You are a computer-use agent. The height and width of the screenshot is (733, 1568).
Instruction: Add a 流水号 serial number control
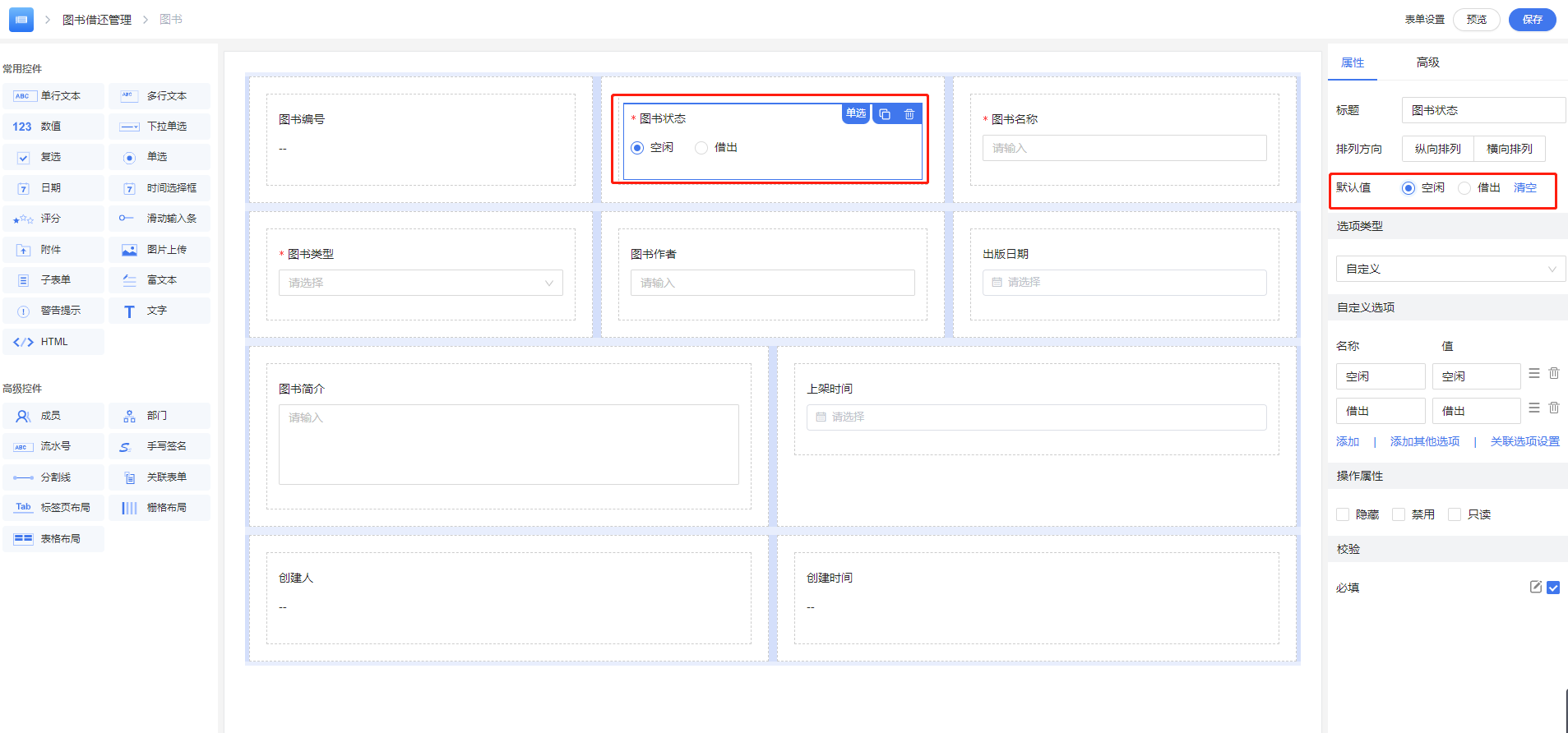pyautogui.click(x=53, y=446)
